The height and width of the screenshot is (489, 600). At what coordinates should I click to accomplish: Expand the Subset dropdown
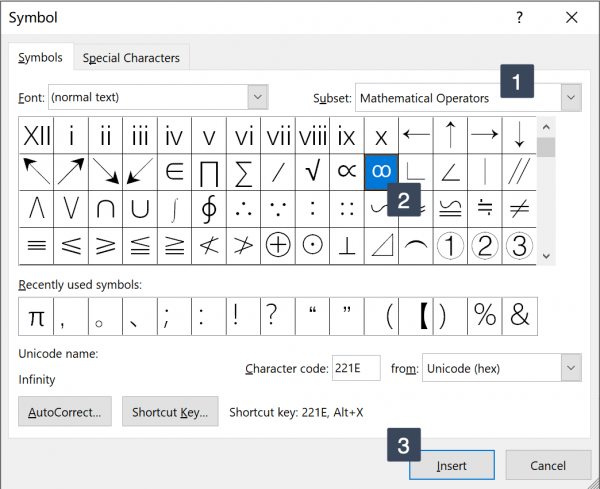[x=571, y=98]
